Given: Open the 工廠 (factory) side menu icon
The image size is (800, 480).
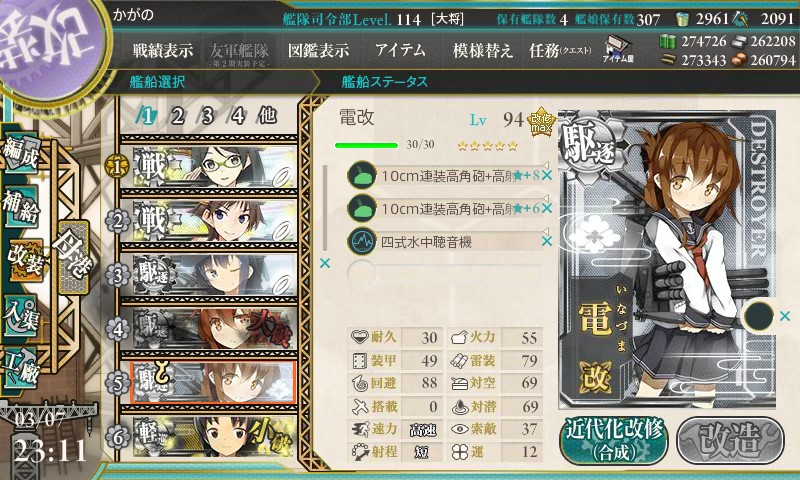Looking at the screenshot, I should 21,367.
